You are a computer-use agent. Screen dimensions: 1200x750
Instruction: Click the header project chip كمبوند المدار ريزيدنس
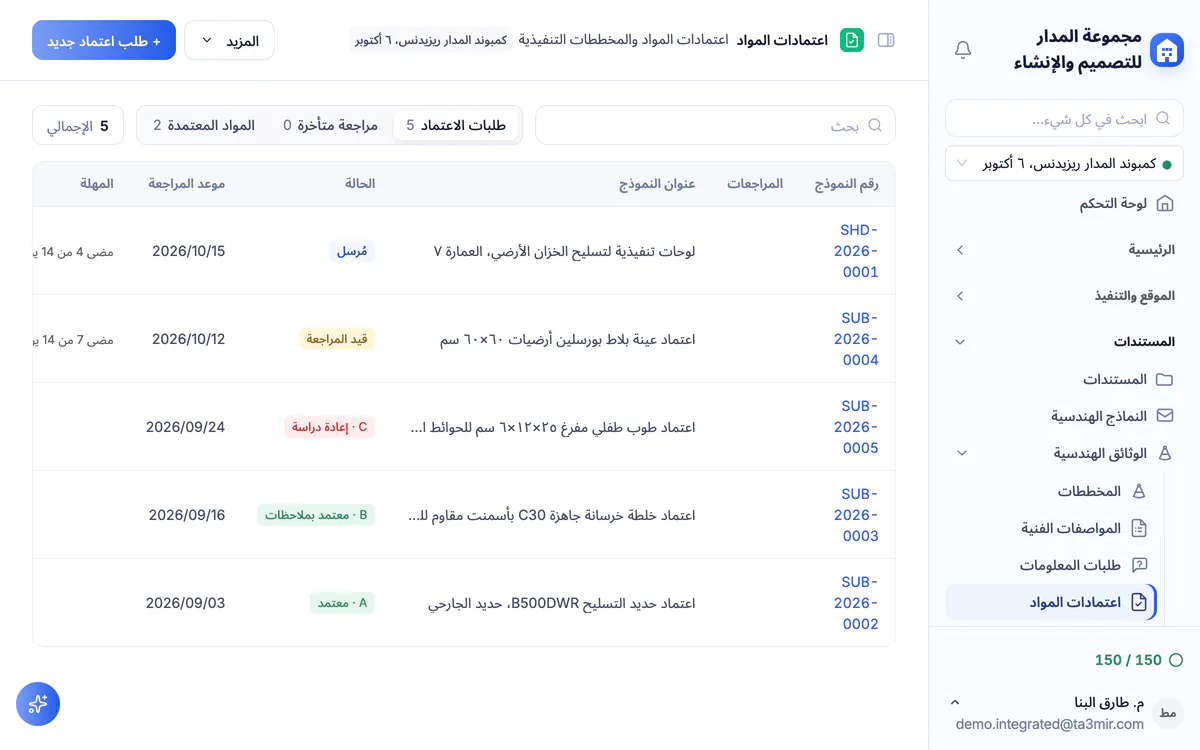coord(431,40)
